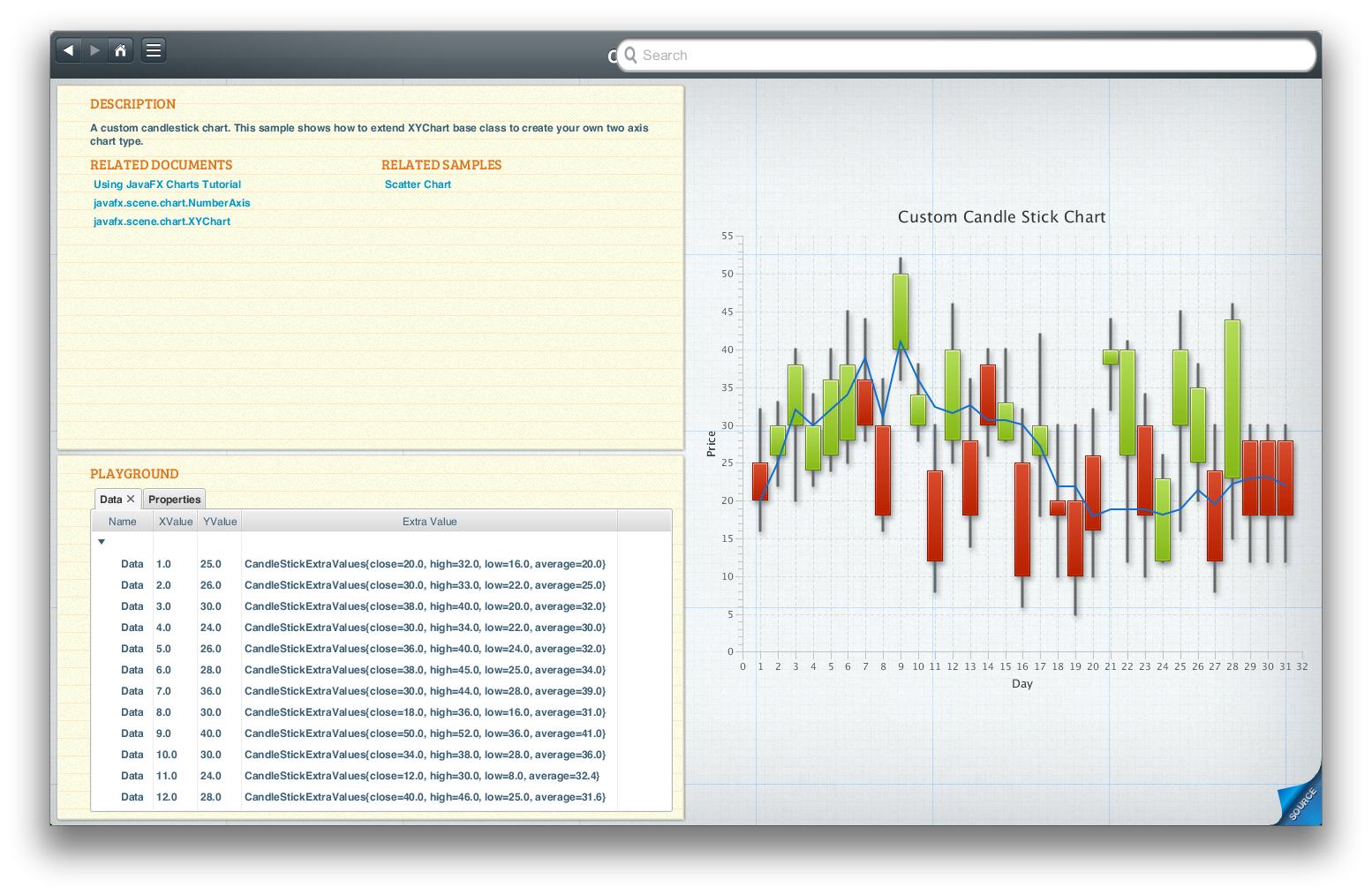Close the Data tab with its X
This screenshot has height=895, width=1372.
click(131, 498)
